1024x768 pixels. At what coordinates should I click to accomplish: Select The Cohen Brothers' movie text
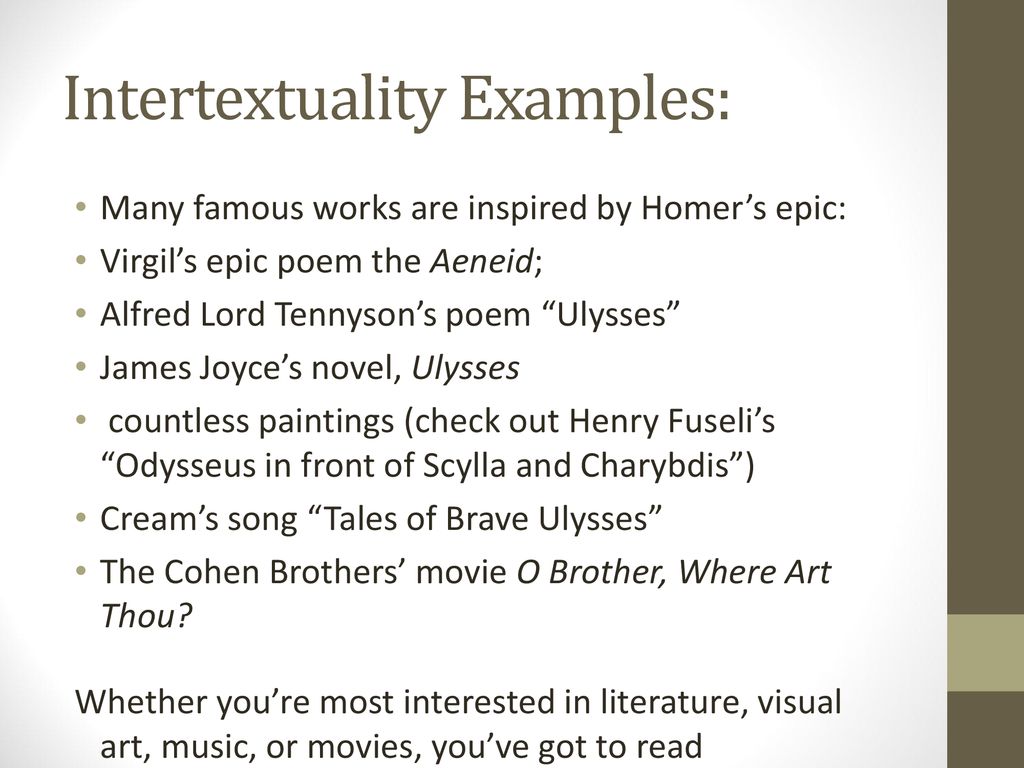(304, 572)
